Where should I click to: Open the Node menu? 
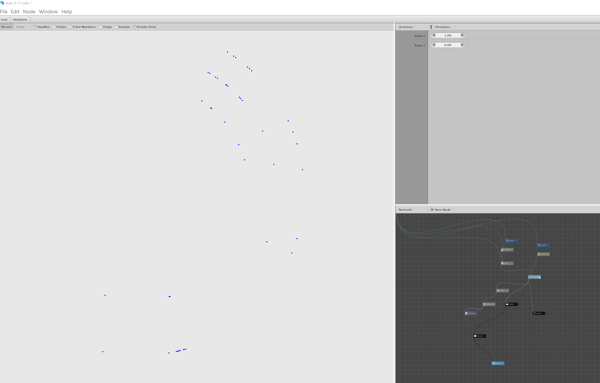coord(29,12)
